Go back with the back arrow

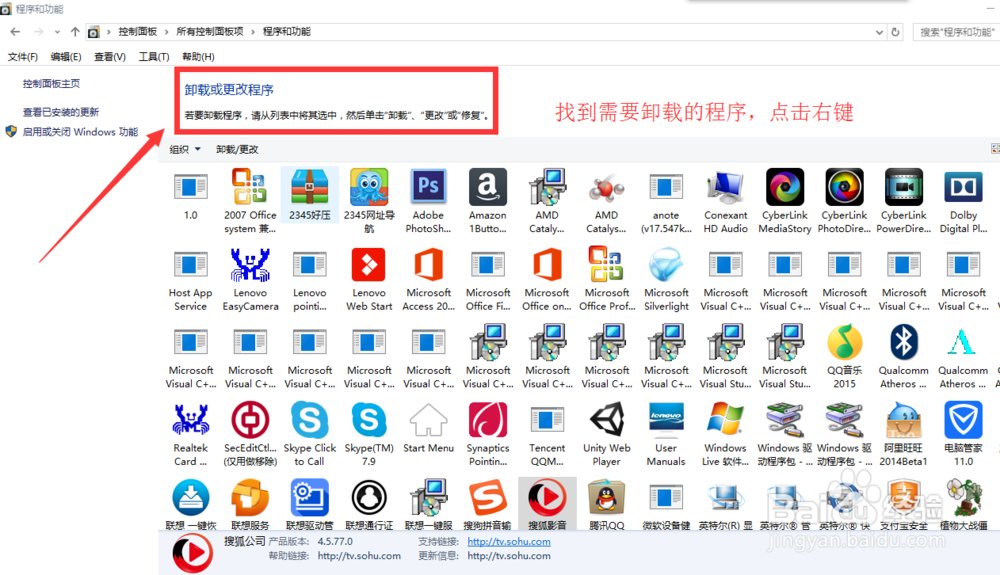pyautogui.click(x=15, y=31)
